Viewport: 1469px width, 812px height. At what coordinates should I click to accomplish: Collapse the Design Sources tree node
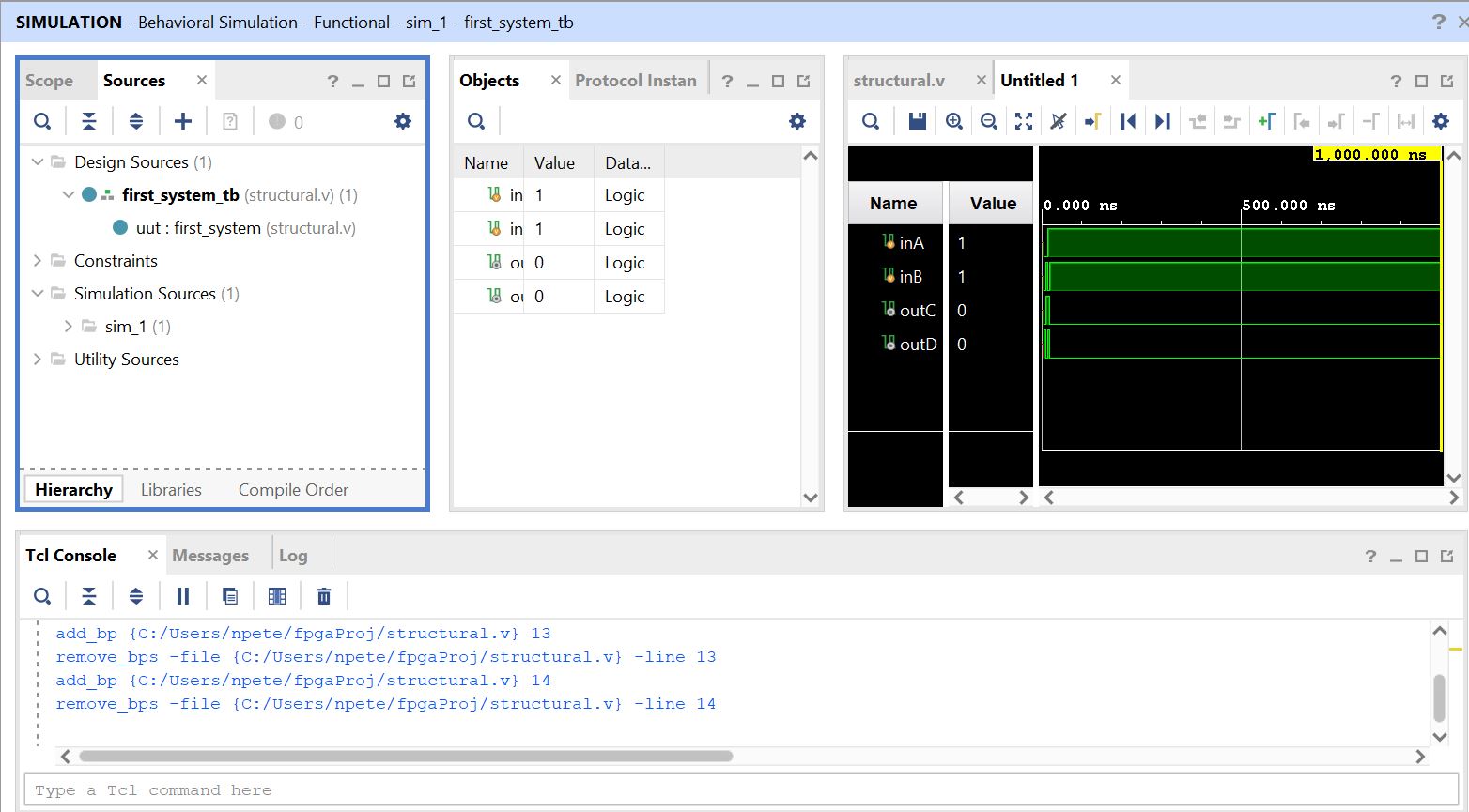[38, 162]
